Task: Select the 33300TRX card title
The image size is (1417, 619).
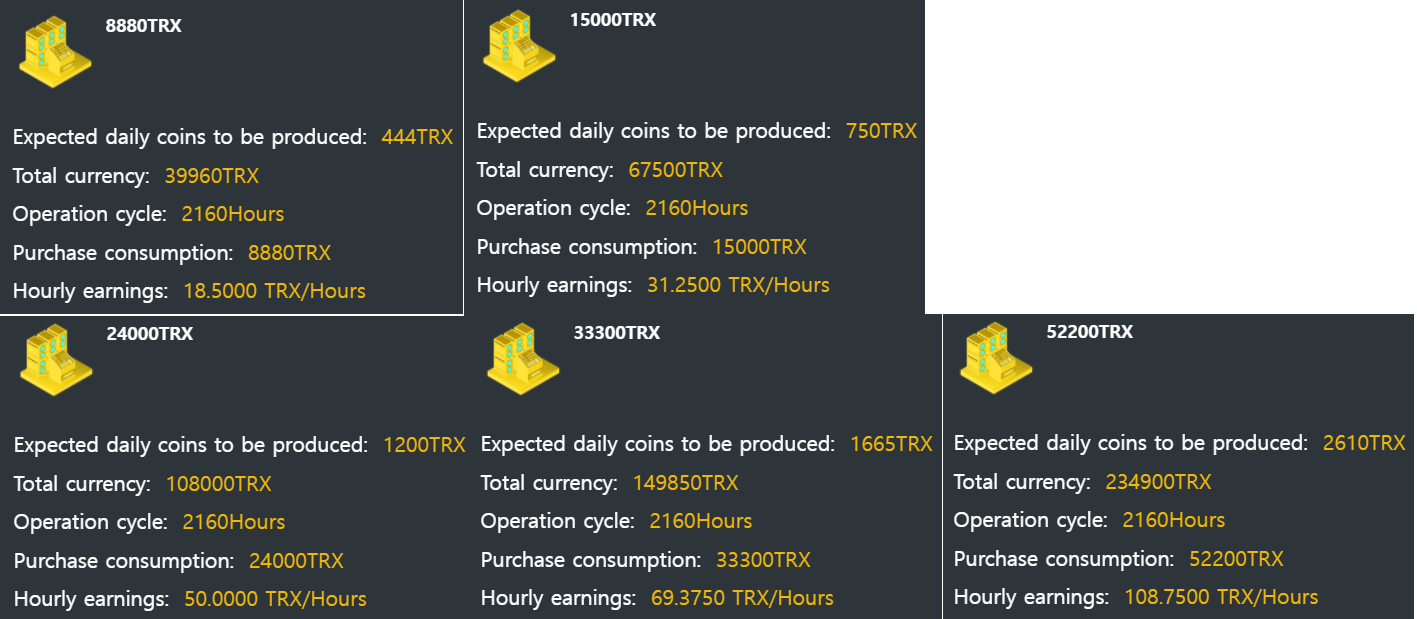Action: [617, 333]
